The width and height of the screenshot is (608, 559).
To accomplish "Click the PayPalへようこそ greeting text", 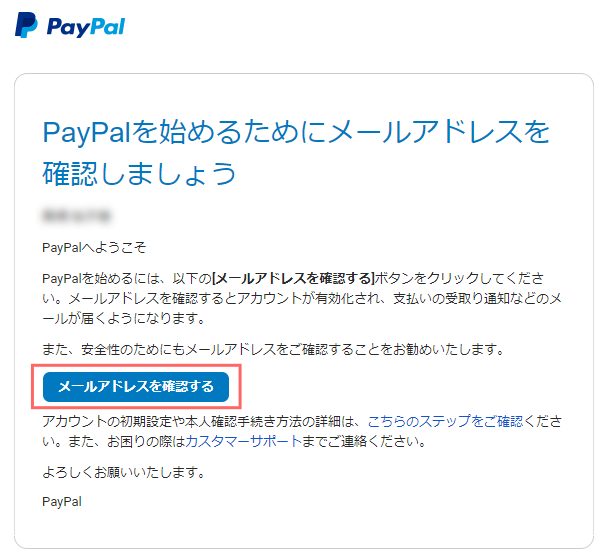I will 94,247.
